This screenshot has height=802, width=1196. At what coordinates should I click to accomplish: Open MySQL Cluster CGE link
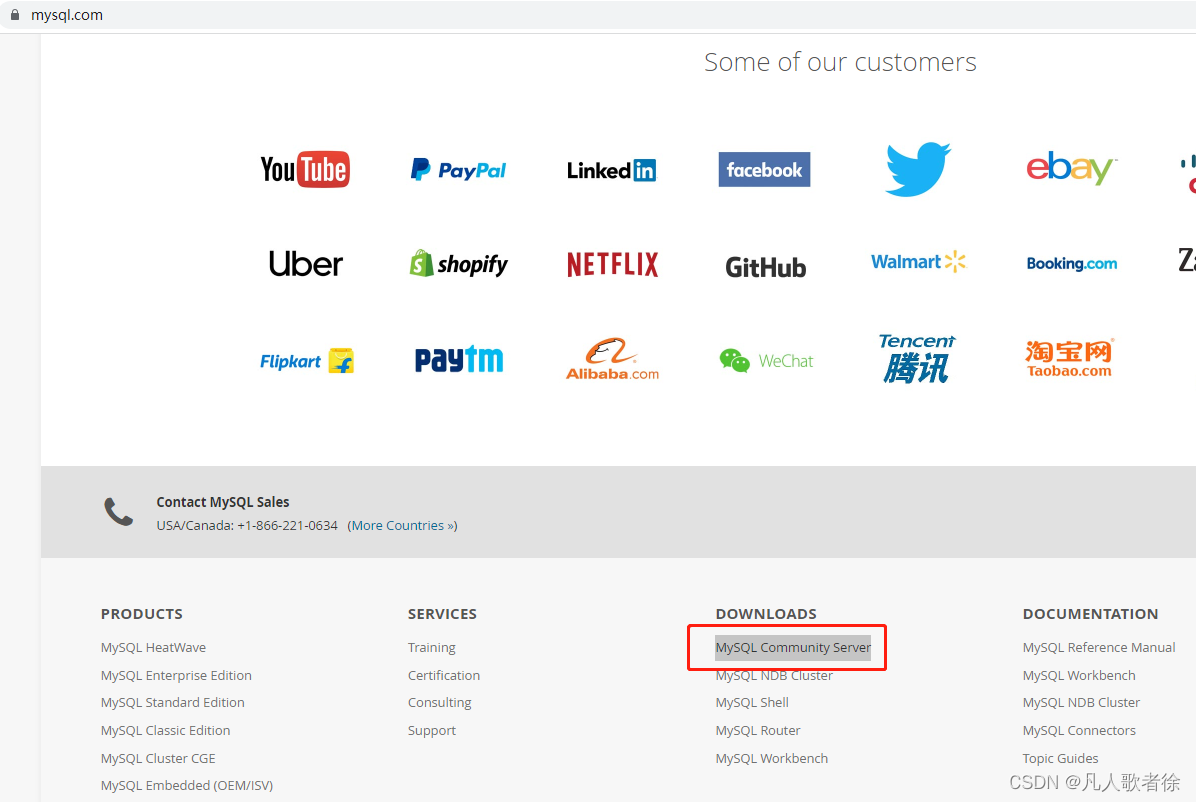pyautogui.click(x=158, y=759)
